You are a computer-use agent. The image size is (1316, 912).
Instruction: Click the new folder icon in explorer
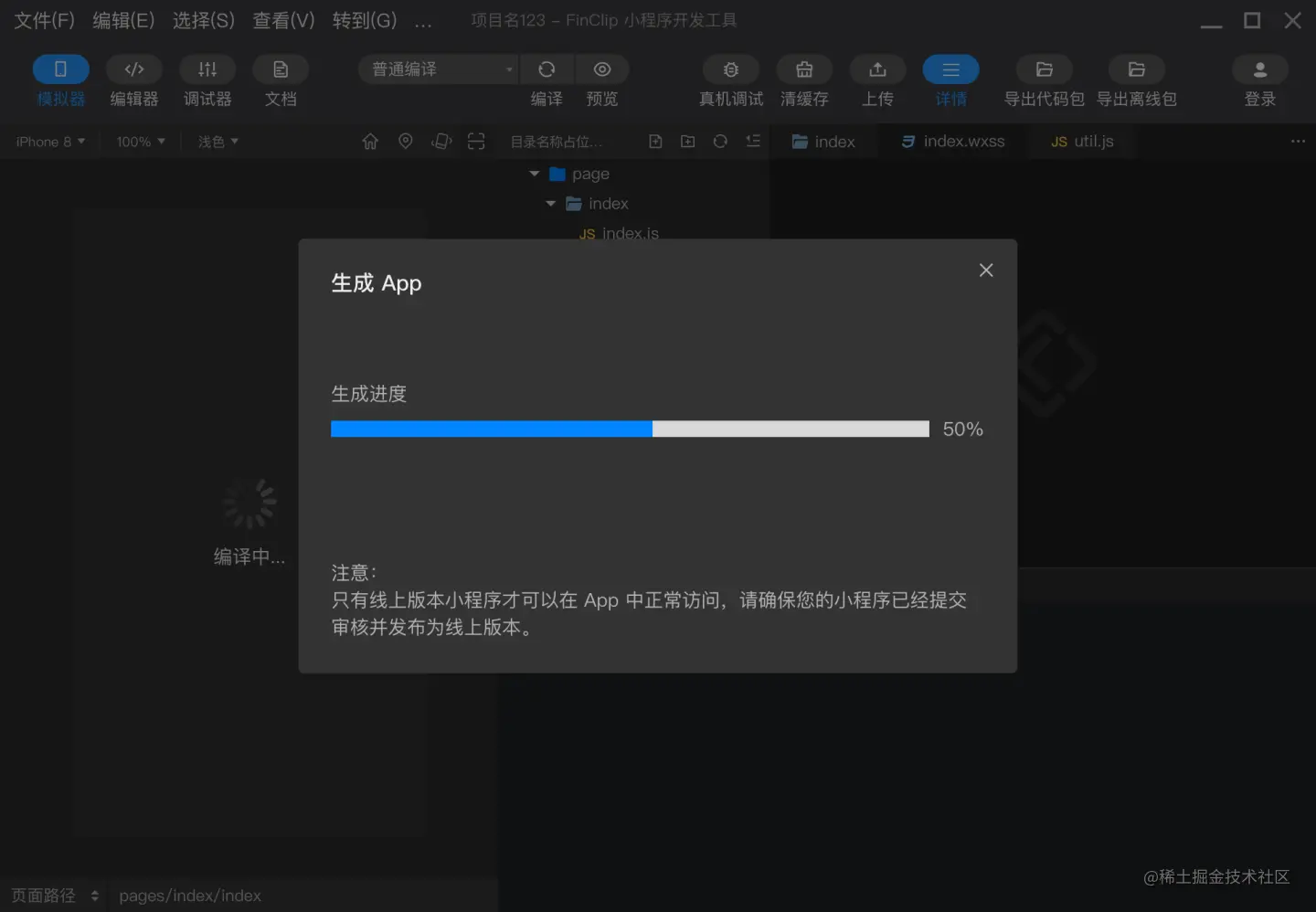point(688,142)
